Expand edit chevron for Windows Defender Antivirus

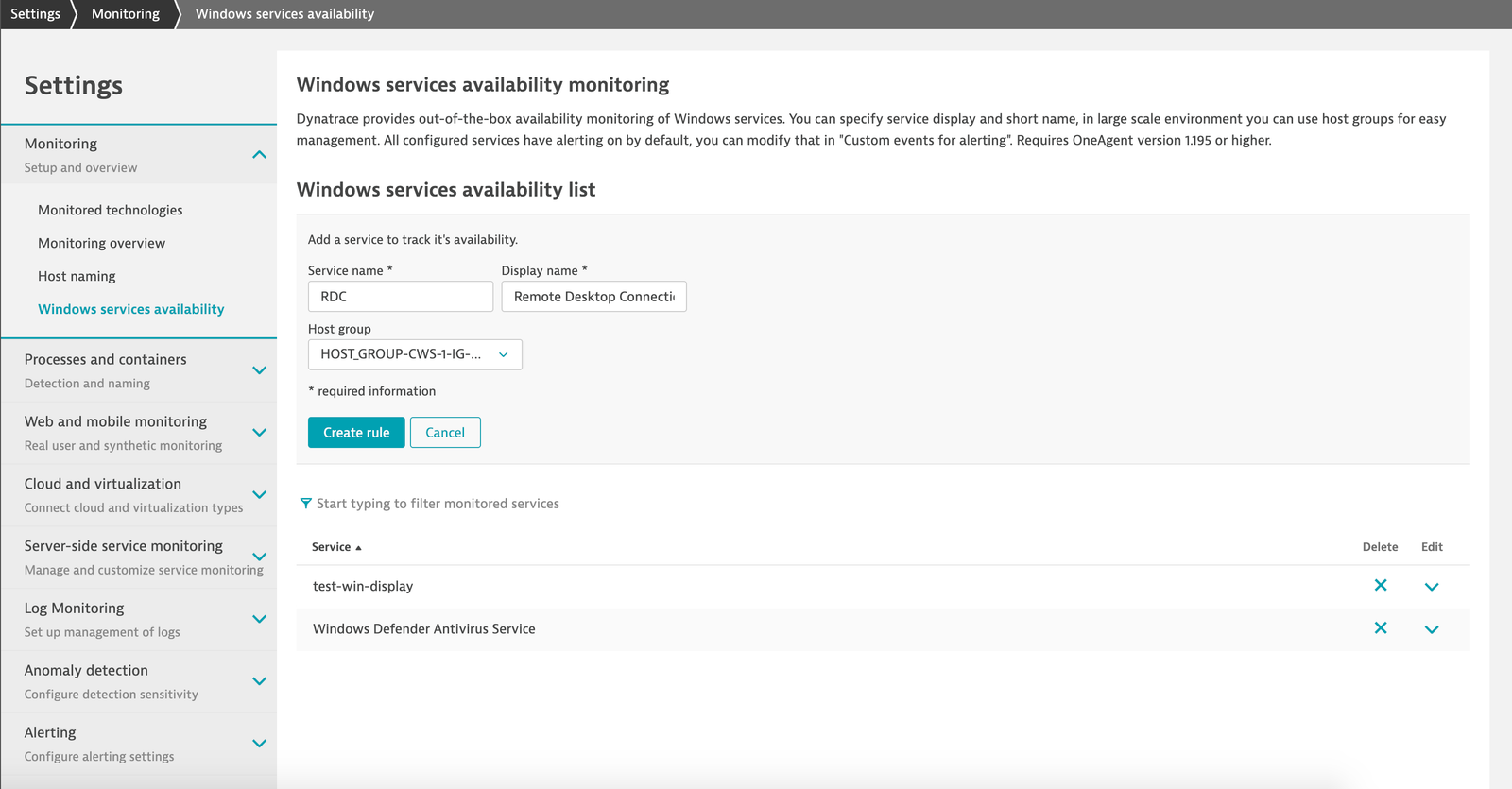click(x=1432, y=629)
